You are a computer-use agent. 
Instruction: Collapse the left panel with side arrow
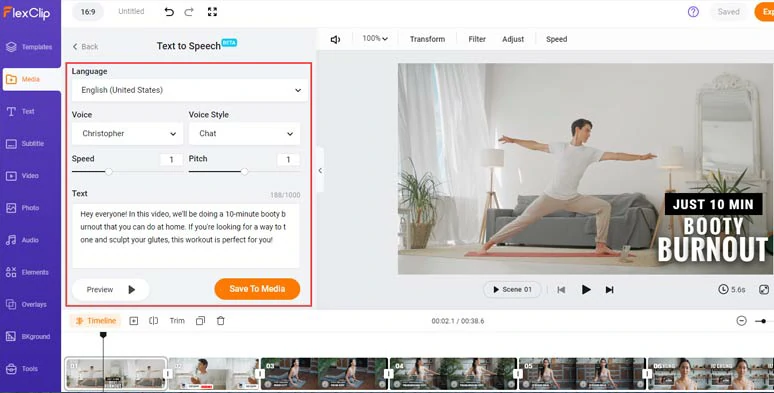click(x=320, y=170)
